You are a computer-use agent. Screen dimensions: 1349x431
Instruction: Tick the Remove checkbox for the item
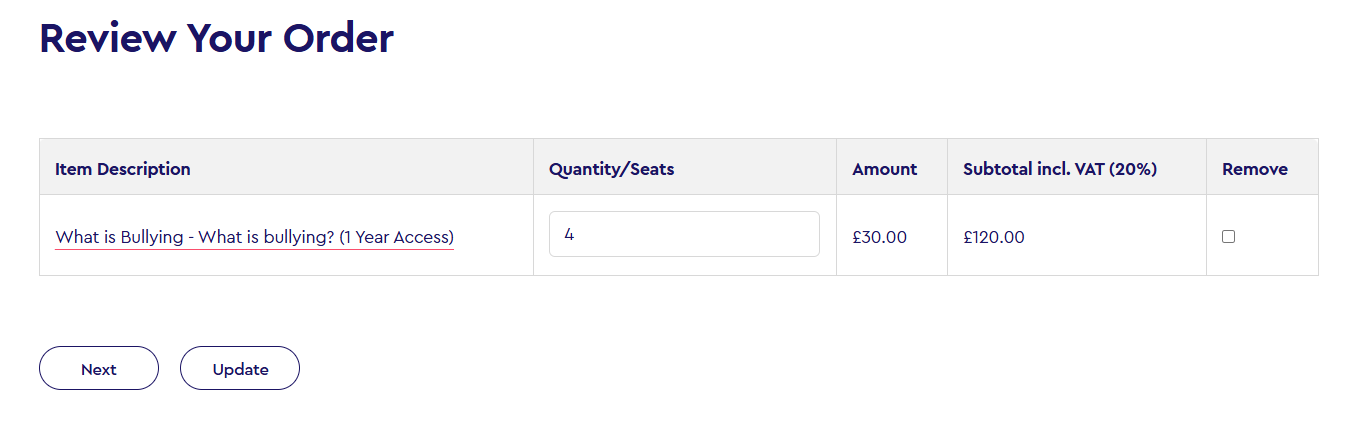coord(1228,237)
